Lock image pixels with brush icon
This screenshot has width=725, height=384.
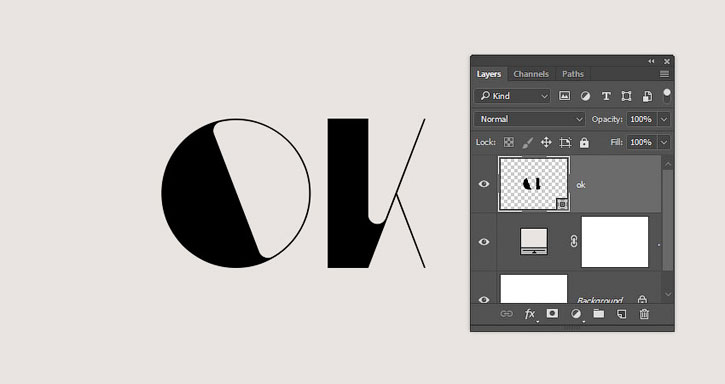pyautogui.click(x=527, y=142)
